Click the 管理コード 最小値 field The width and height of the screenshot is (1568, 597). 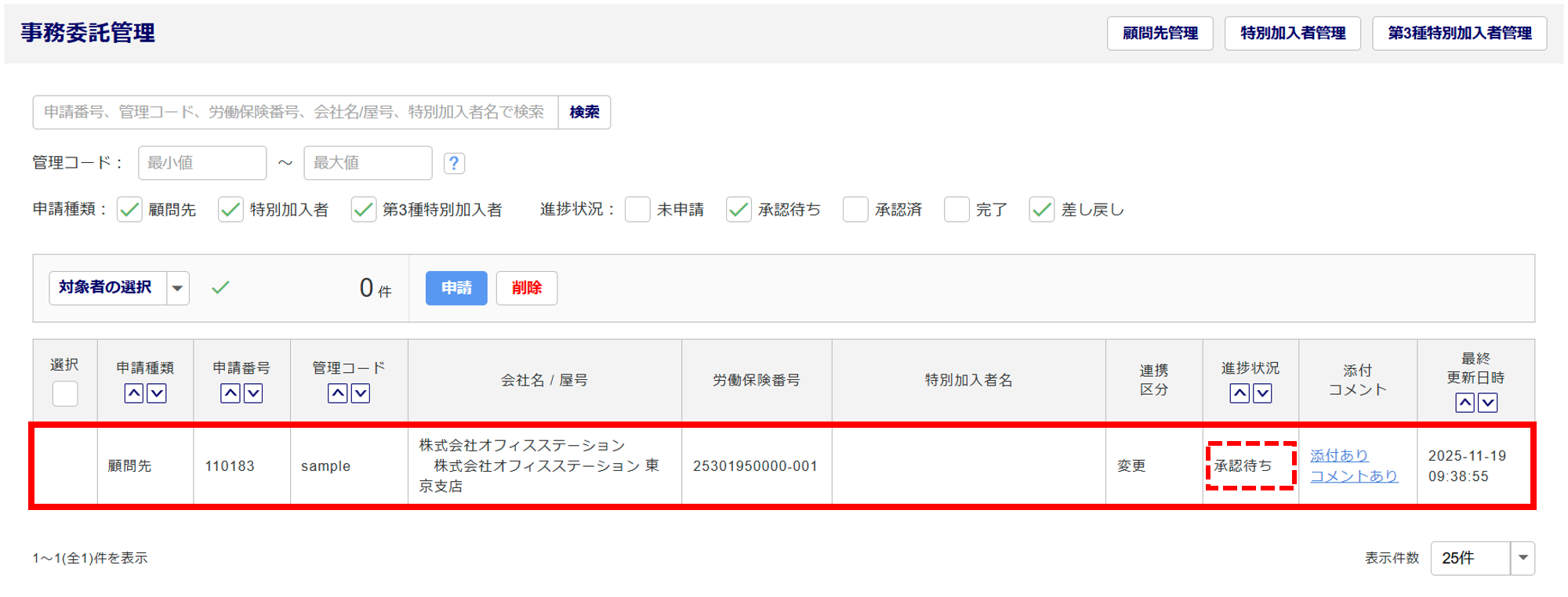click(x=202, y=163)
